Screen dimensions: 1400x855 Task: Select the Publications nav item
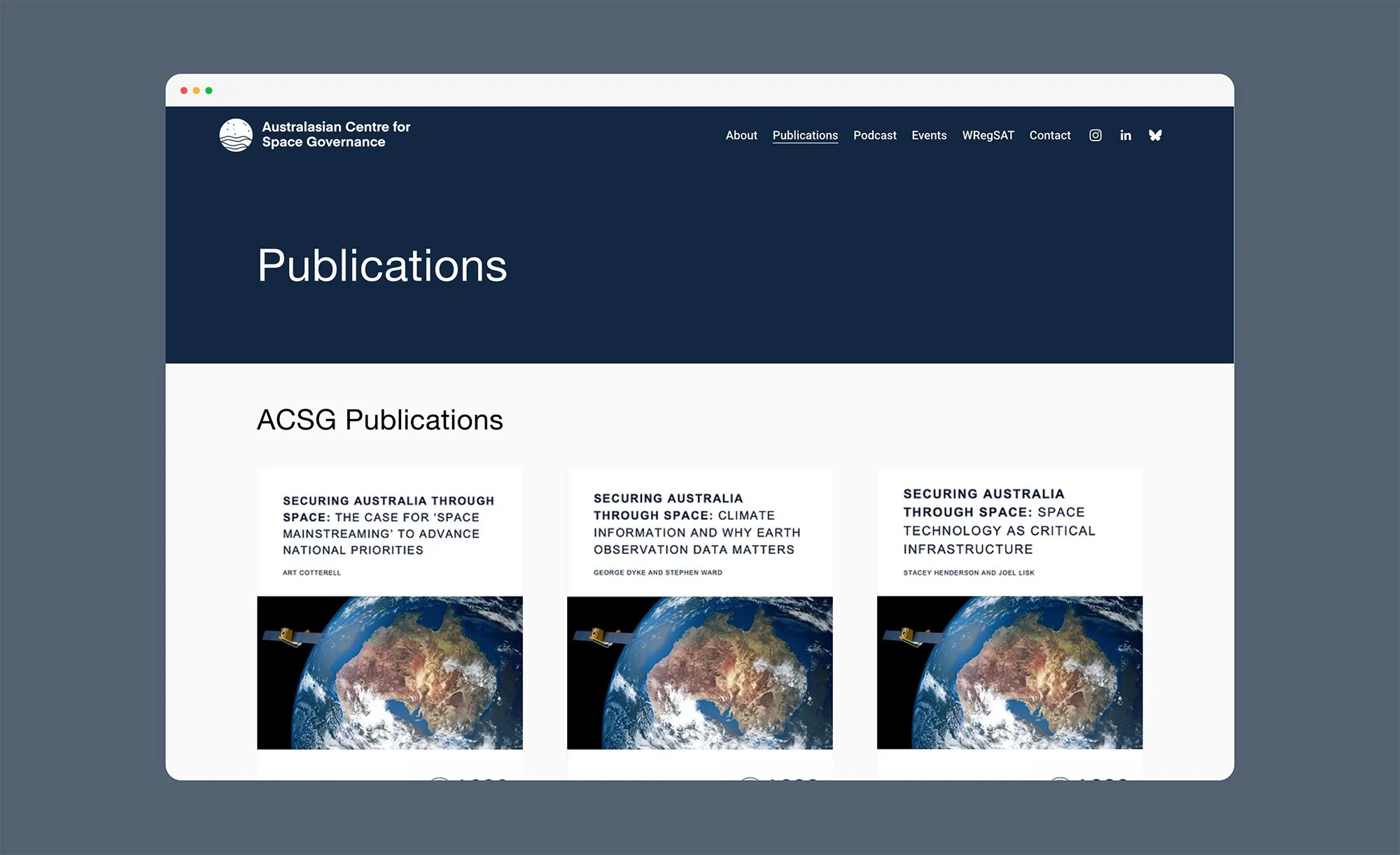(x=805, y=135)
